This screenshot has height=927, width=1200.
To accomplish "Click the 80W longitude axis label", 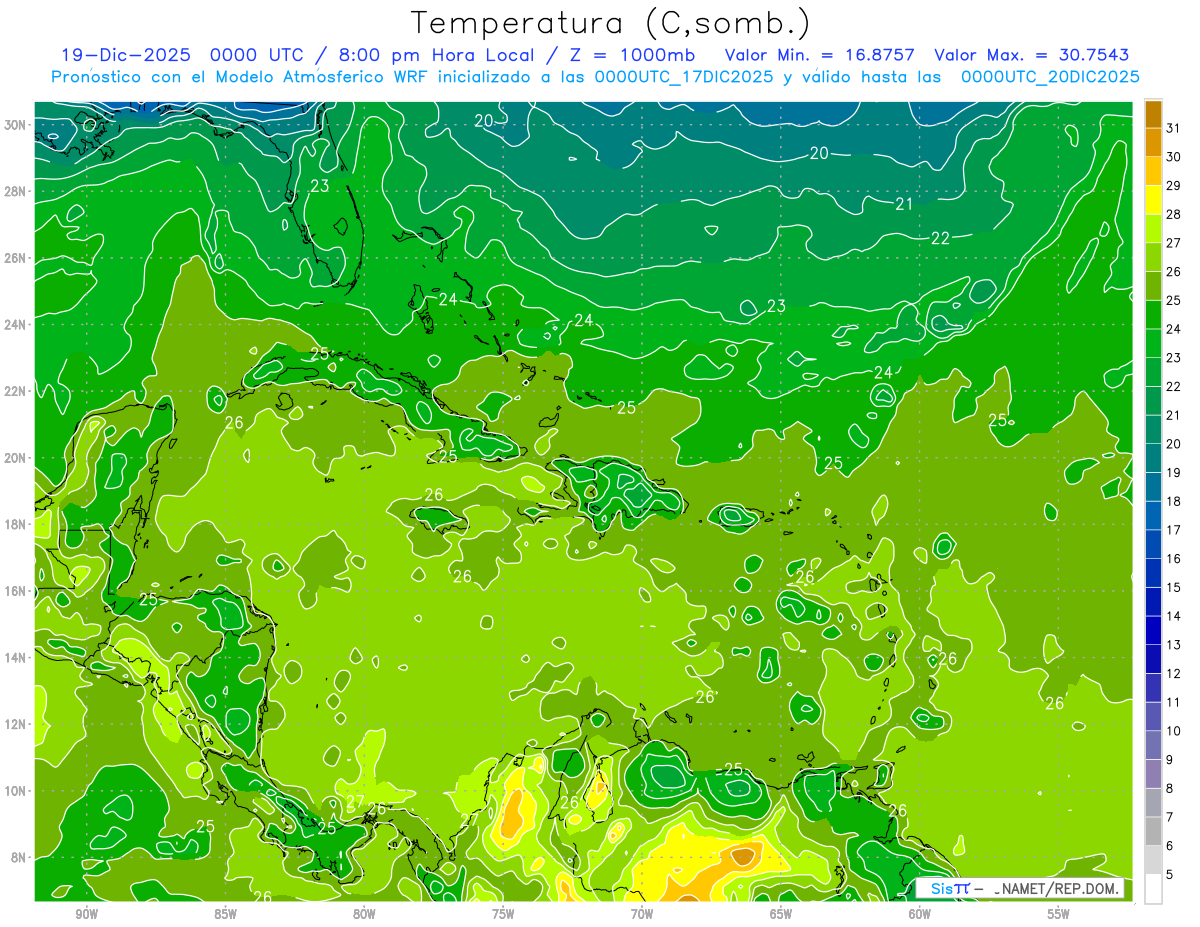I will (364, 914).
